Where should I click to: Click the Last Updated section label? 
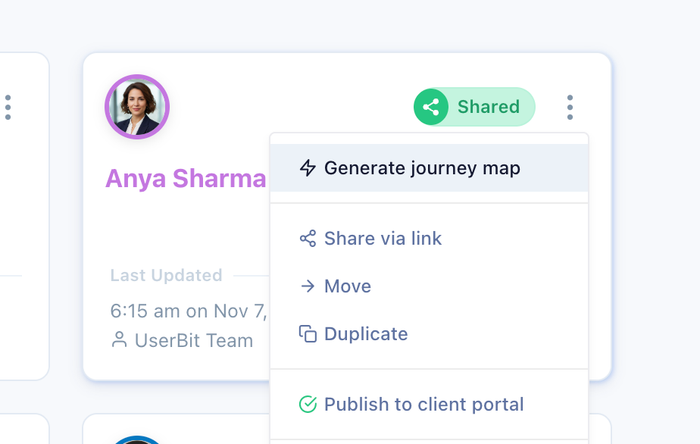166,275
